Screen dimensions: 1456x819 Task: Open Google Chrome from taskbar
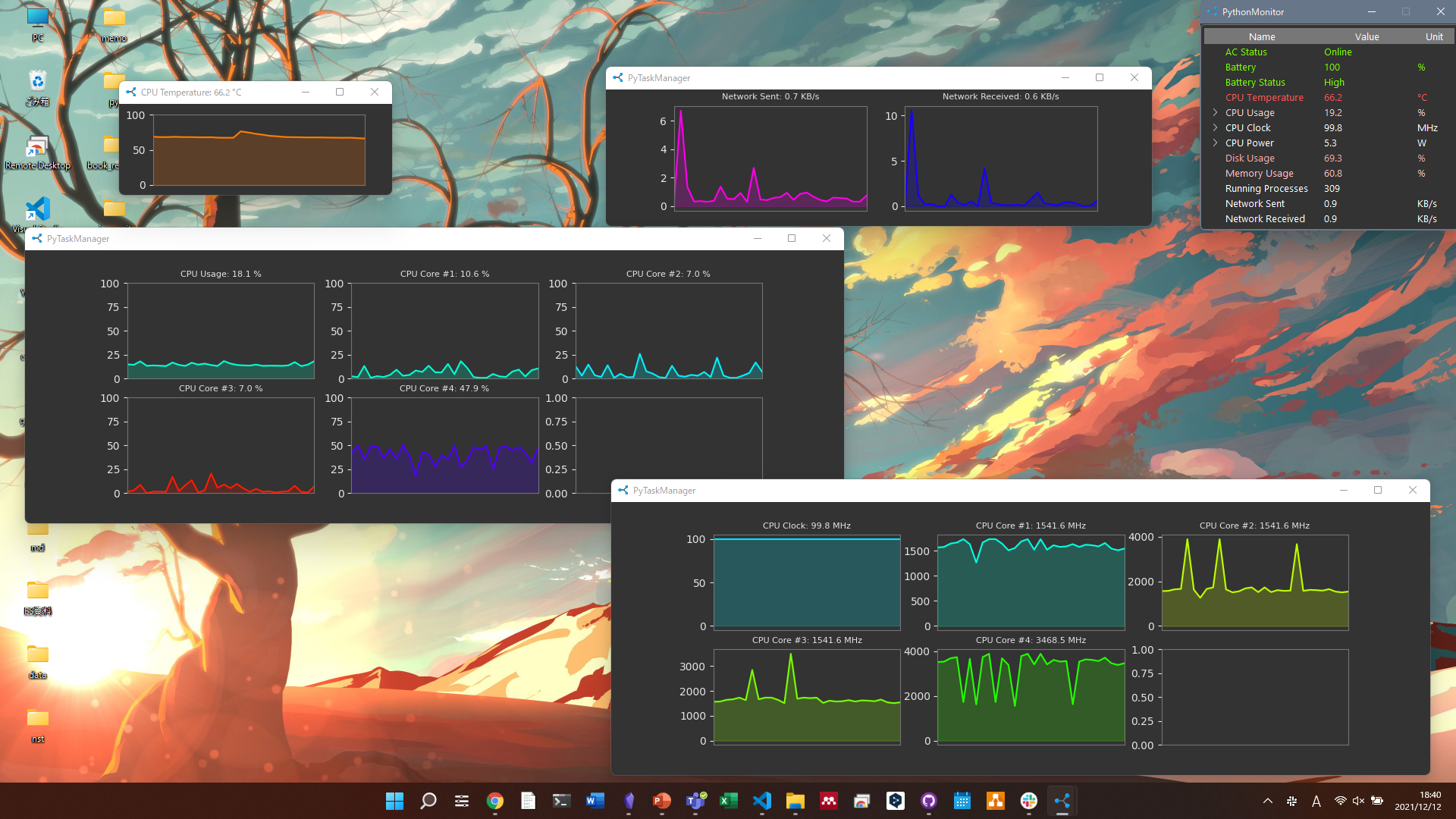[495, 801]
